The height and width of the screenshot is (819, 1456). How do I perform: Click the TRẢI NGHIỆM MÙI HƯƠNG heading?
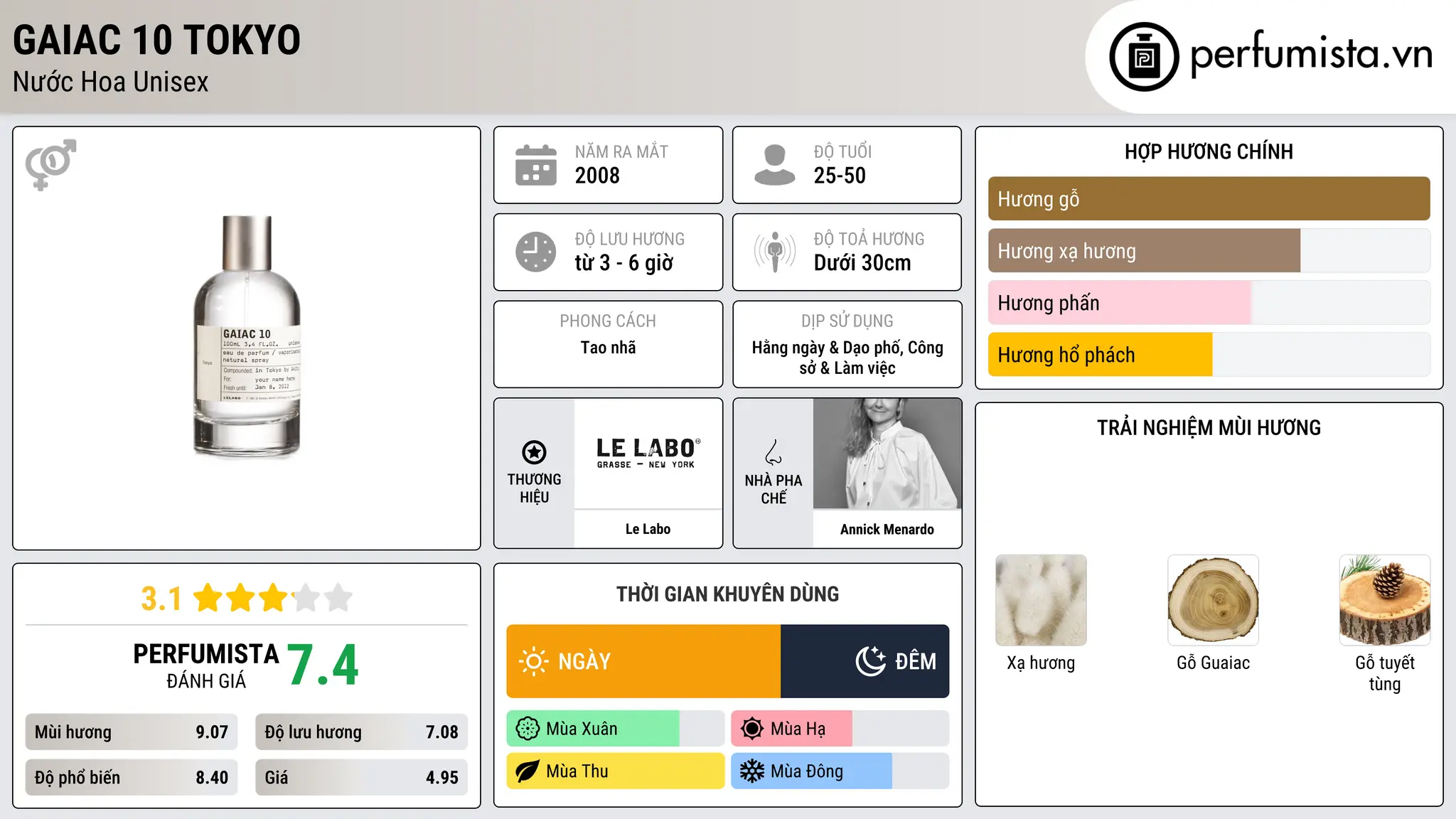click(x=1209, y=427)
